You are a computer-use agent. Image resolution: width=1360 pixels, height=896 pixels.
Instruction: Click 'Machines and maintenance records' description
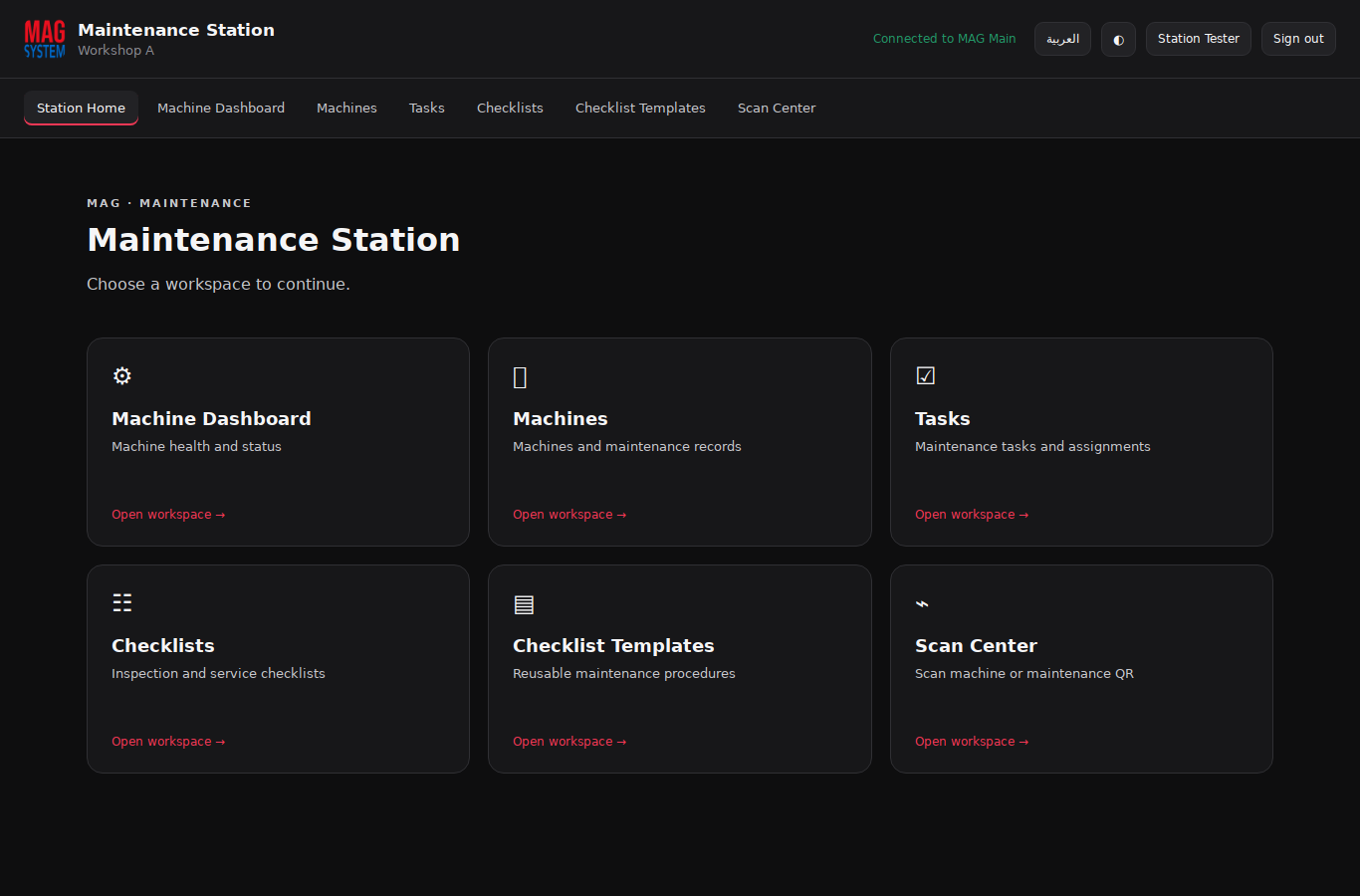point(627,447)
